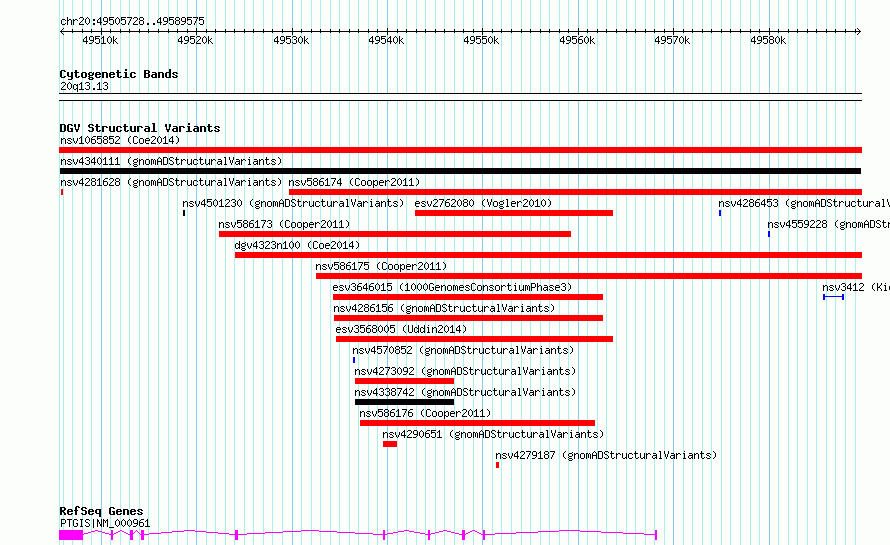Image resolution: width=890 pixels, height=545 pixels.
Task: Select the red bar under nsv586175
Action: tap(589, 276)
